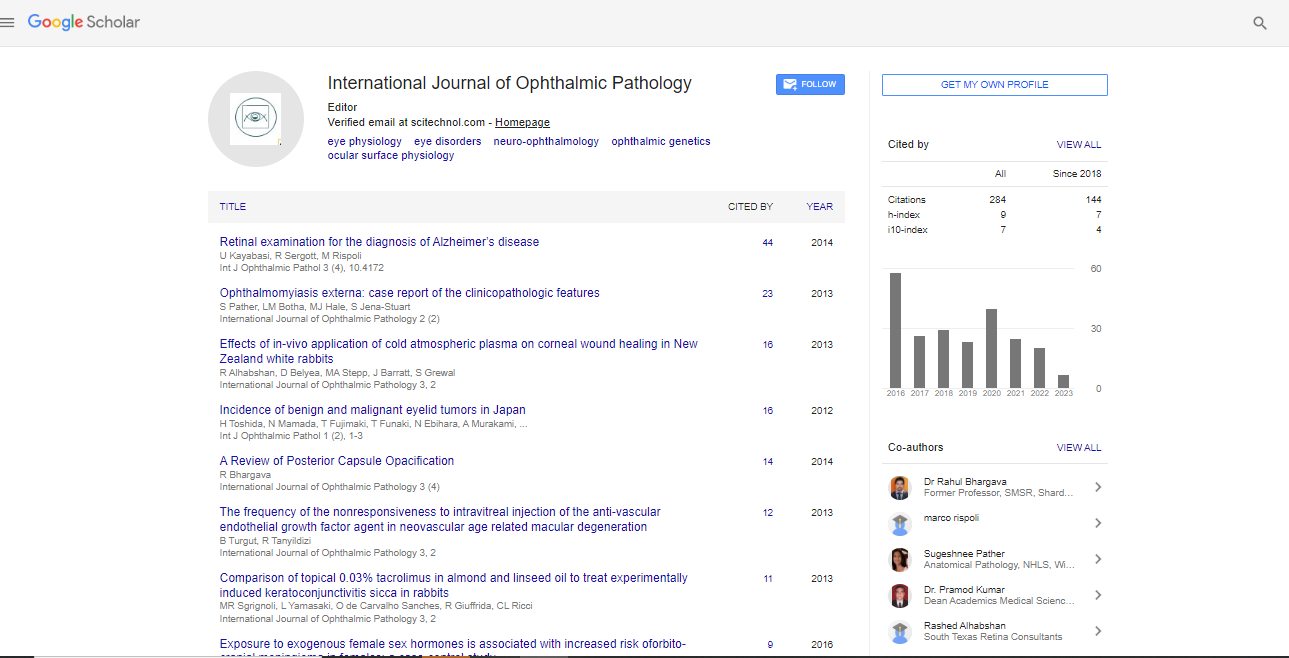Screen dimensions: 1289x658
Task: Open search with the magnifier icon
Action: [x=1260, y=23]
